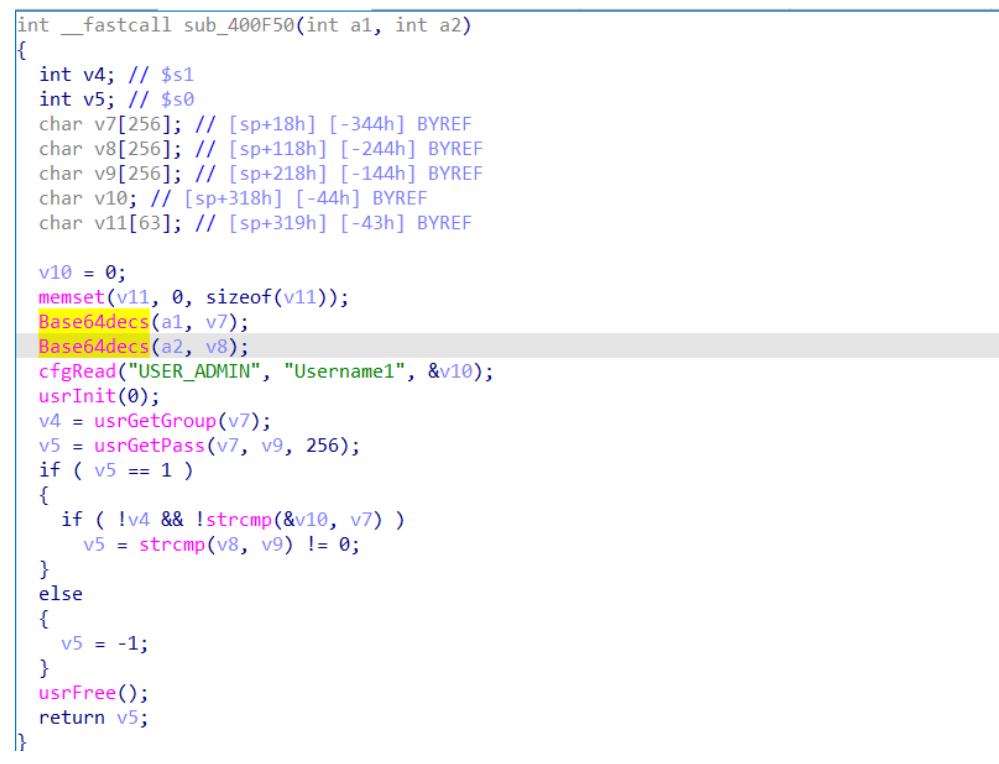Click the [sp+318h] stack offset comment
999x764 pixels.
[233, 199]
